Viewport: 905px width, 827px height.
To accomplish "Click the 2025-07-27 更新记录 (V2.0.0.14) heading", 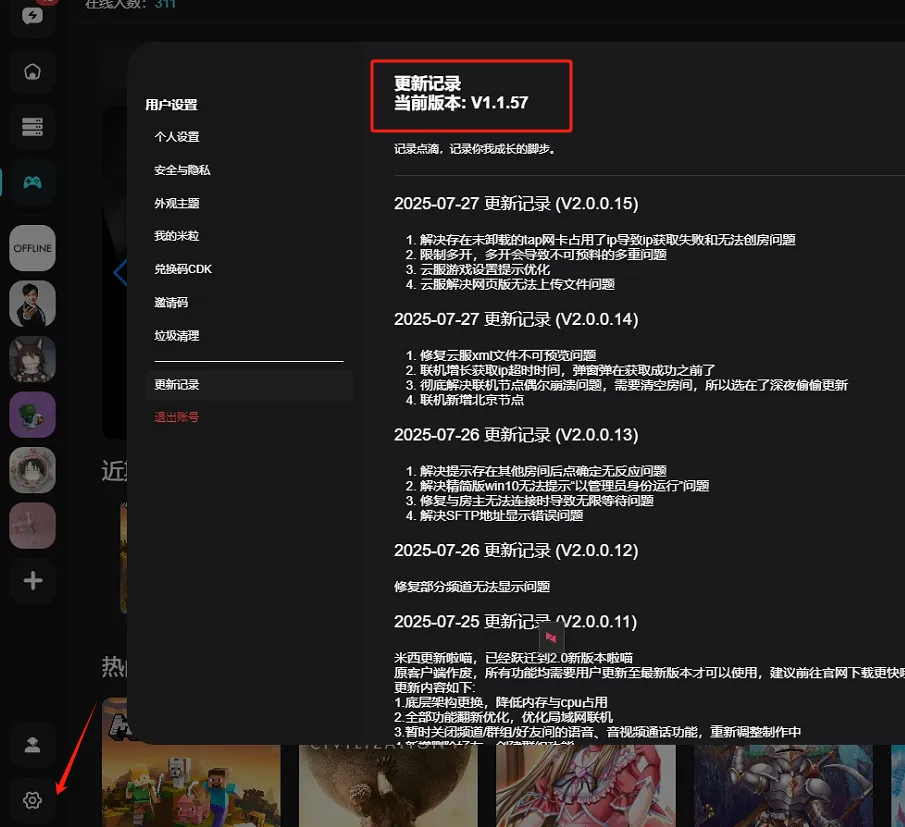I will [516, 319].
